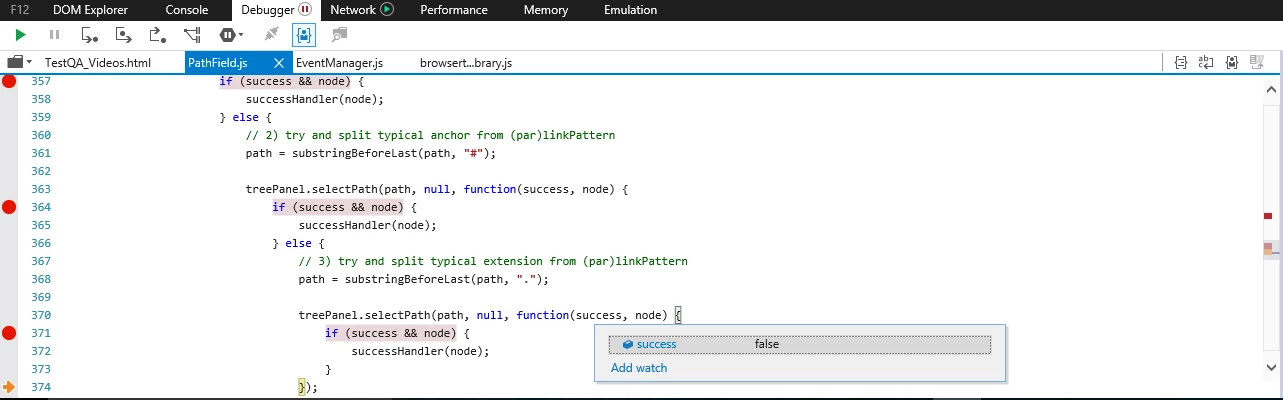Open the file picker folder dropdown
Viewport: 1283px width, 400px height.
[x=20, y=62]
